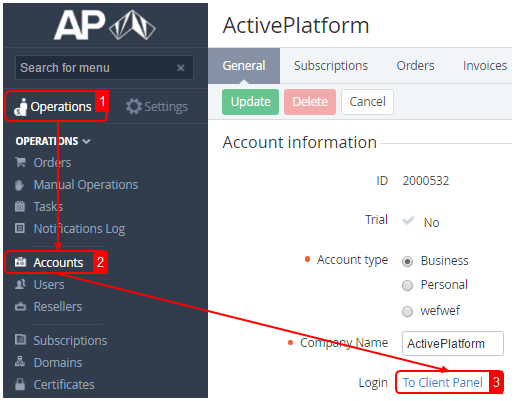Click the Notifications Log icon
The width and height of the screenshot is (515, 401).
[20, 229]
